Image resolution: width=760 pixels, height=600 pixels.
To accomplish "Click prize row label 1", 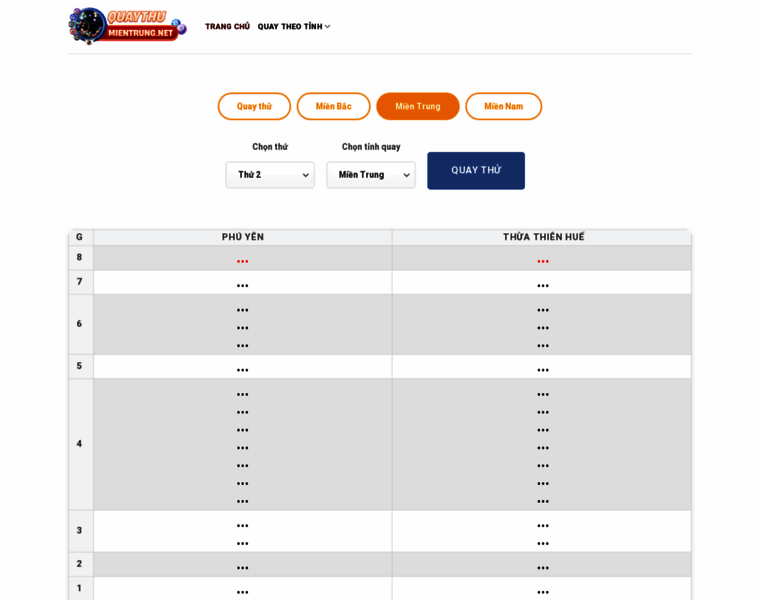I will pyautogui.click(x=79, y=588).
